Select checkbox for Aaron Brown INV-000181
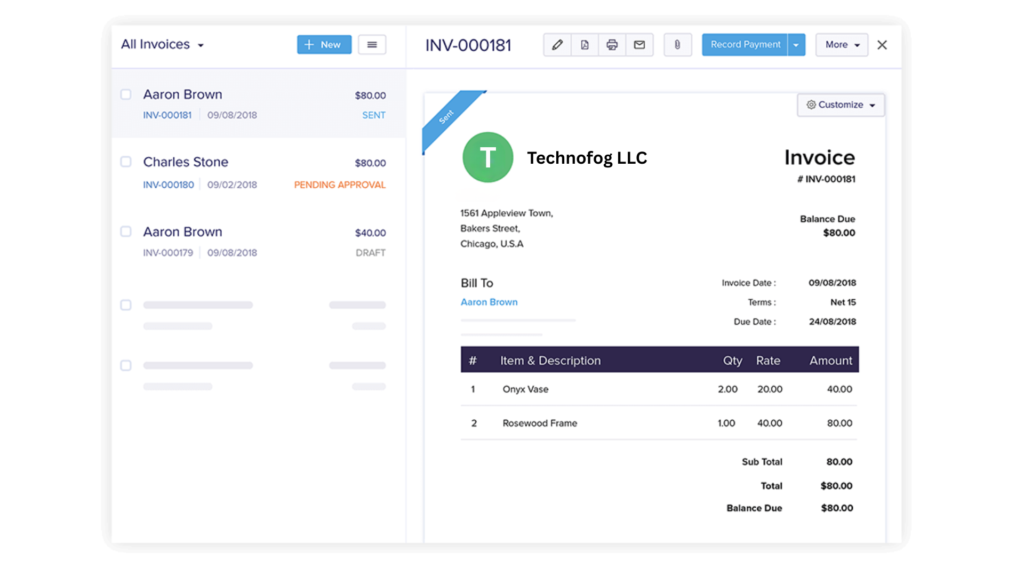 pos(126,95)
